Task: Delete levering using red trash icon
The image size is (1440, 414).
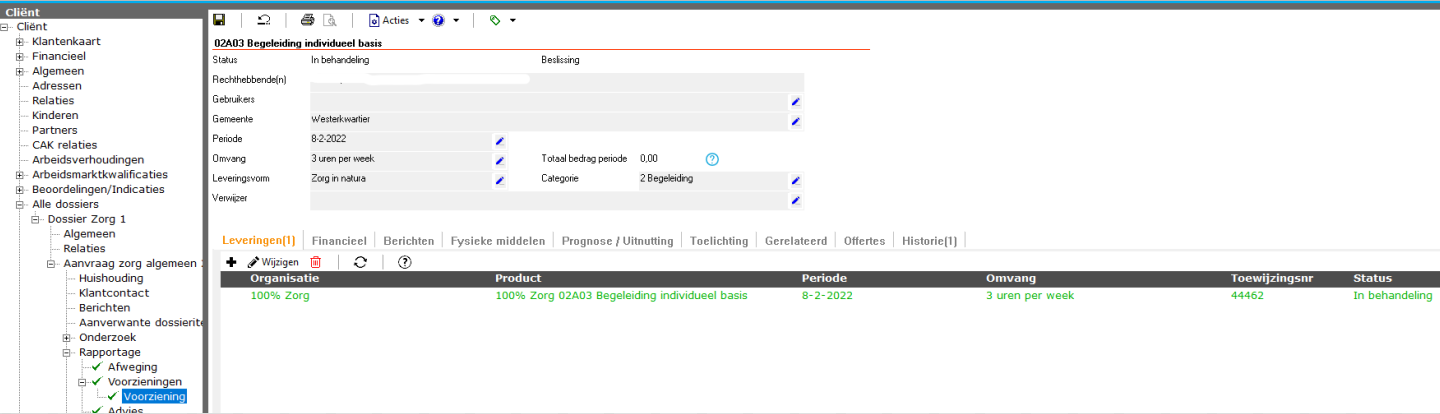Action: tap(316, 262)
